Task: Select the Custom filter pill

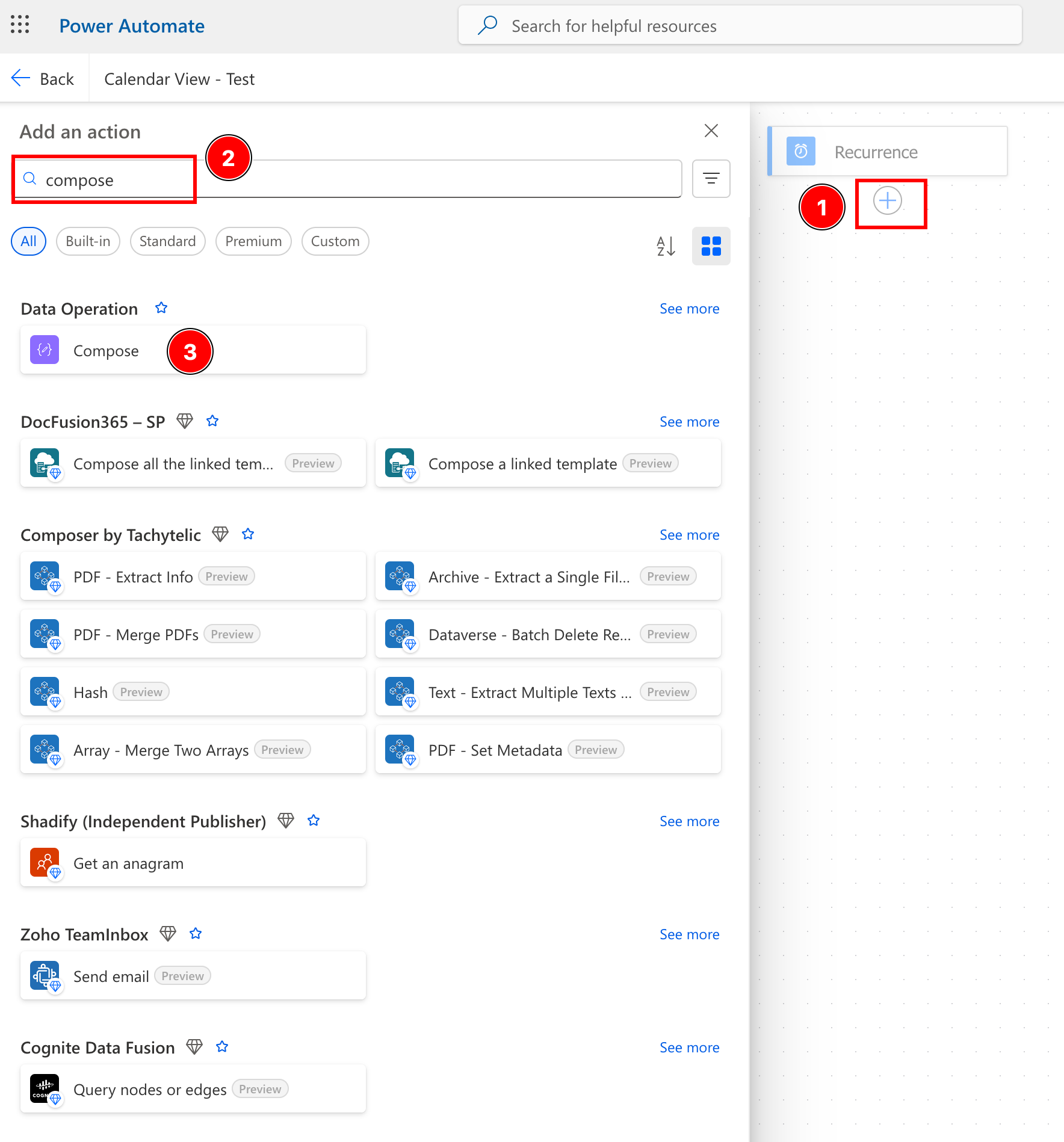Action: click(x=335, y=241)
